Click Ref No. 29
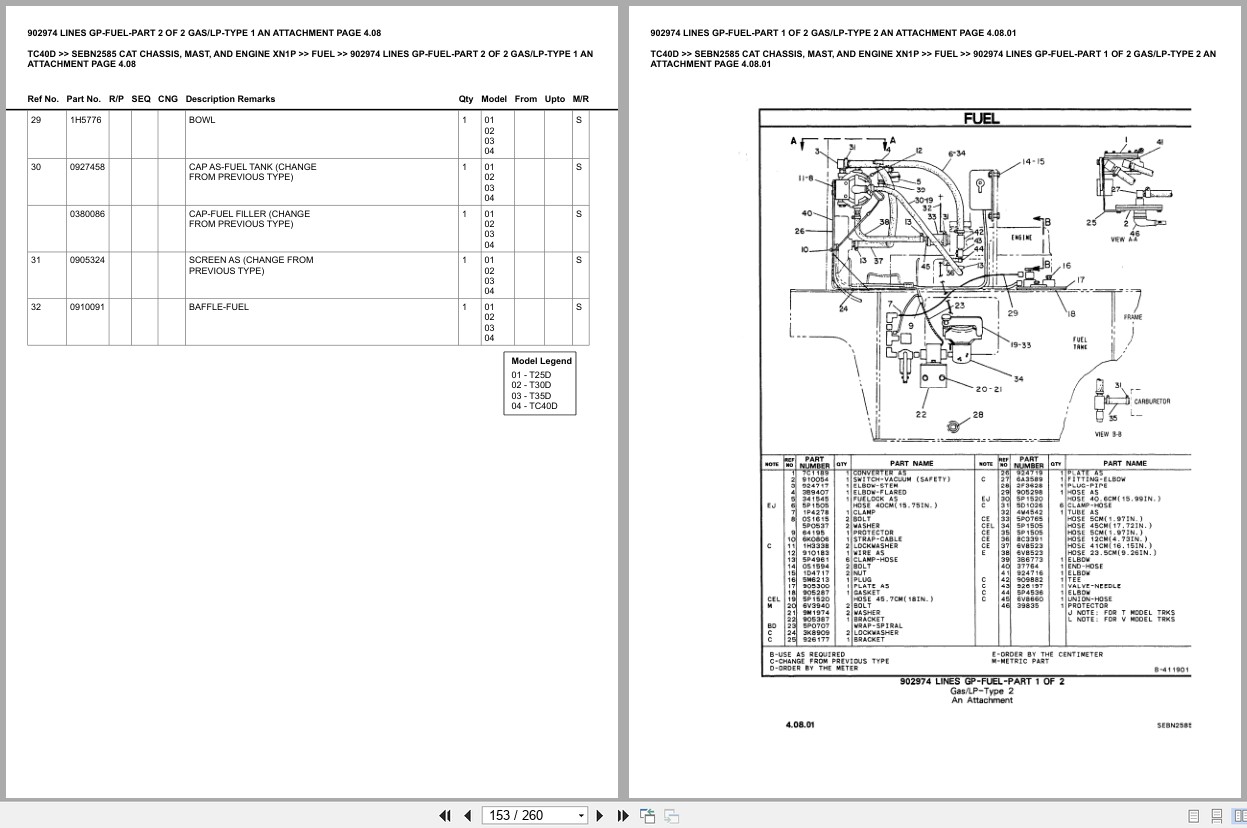1247x828 pixels. (x=36, y=120)
